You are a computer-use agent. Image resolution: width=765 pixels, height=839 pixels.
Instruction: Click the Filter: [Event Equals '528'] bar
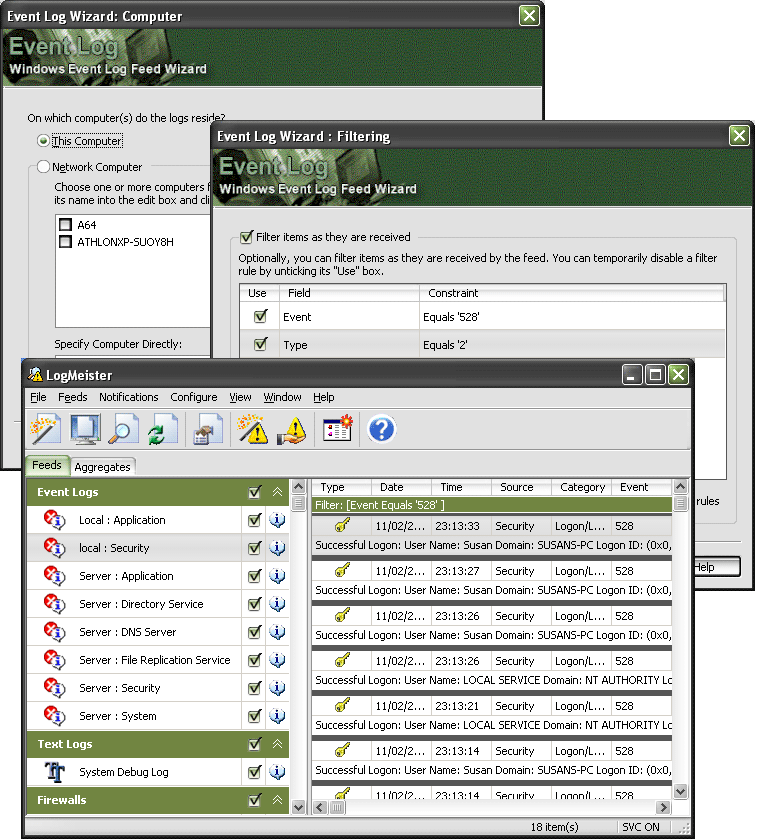pyautogui.click(x=492, y=505)
